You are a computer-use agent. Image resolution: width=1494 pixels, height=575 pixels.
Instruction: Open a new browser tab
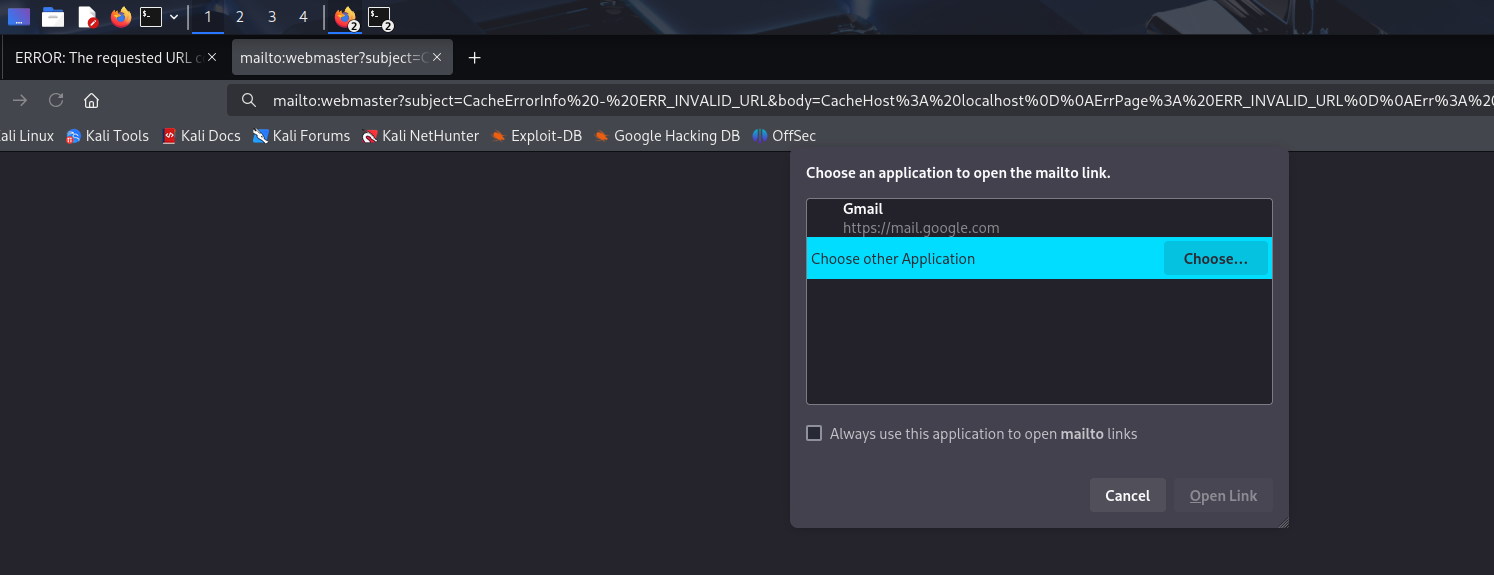point(475,58)
